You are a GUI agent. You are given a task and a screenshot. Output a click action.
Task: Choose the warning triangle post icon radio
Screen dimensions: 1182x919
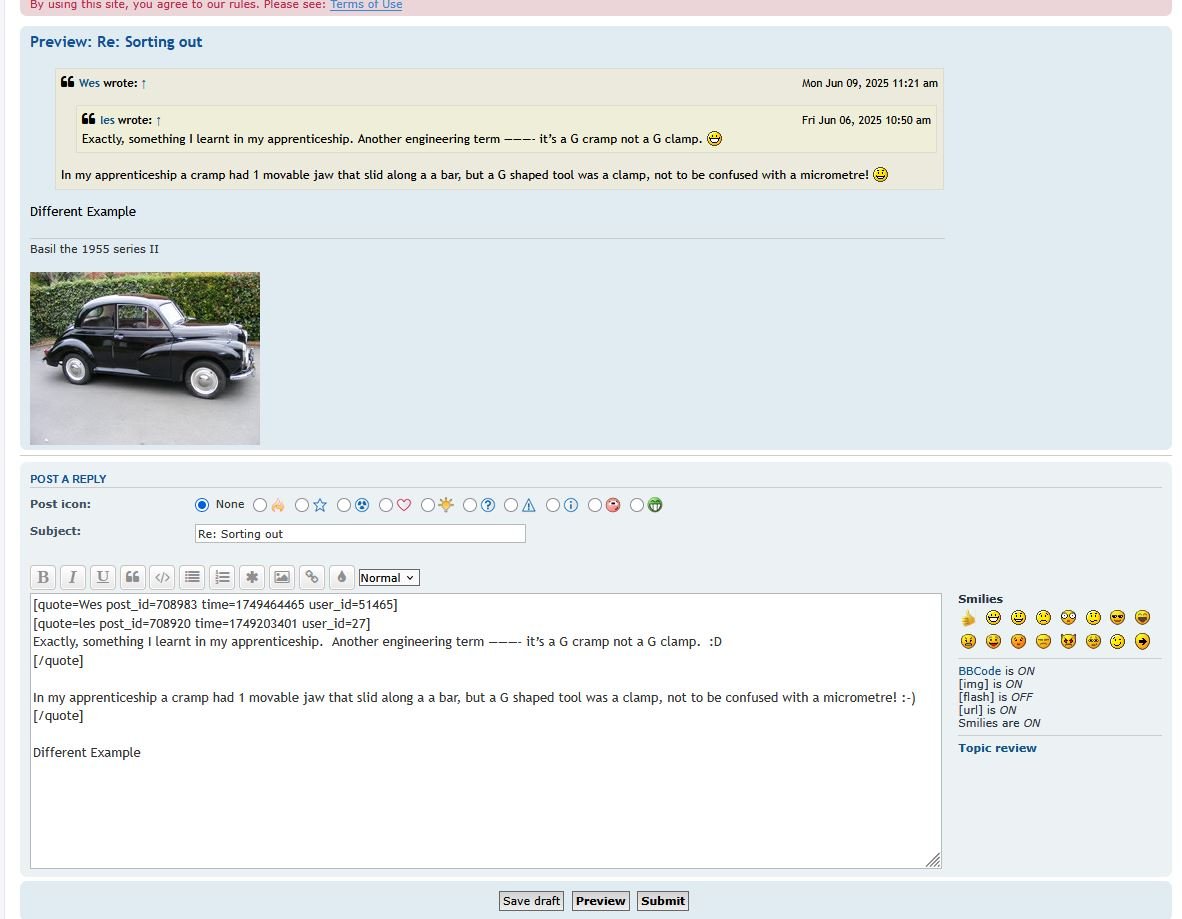tap(511, 505)
